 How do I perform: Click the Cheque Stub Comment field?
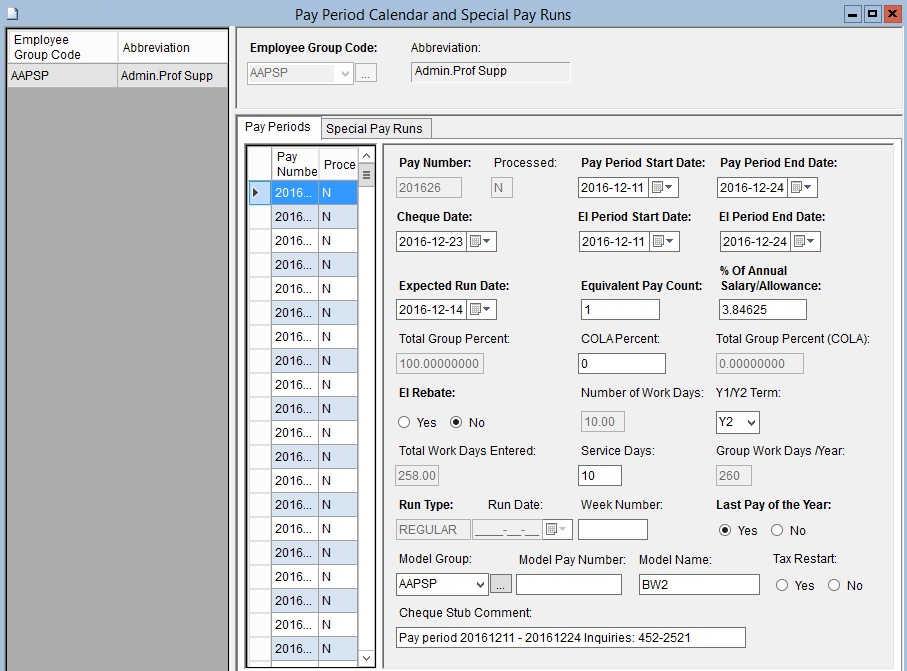(570, 638)
